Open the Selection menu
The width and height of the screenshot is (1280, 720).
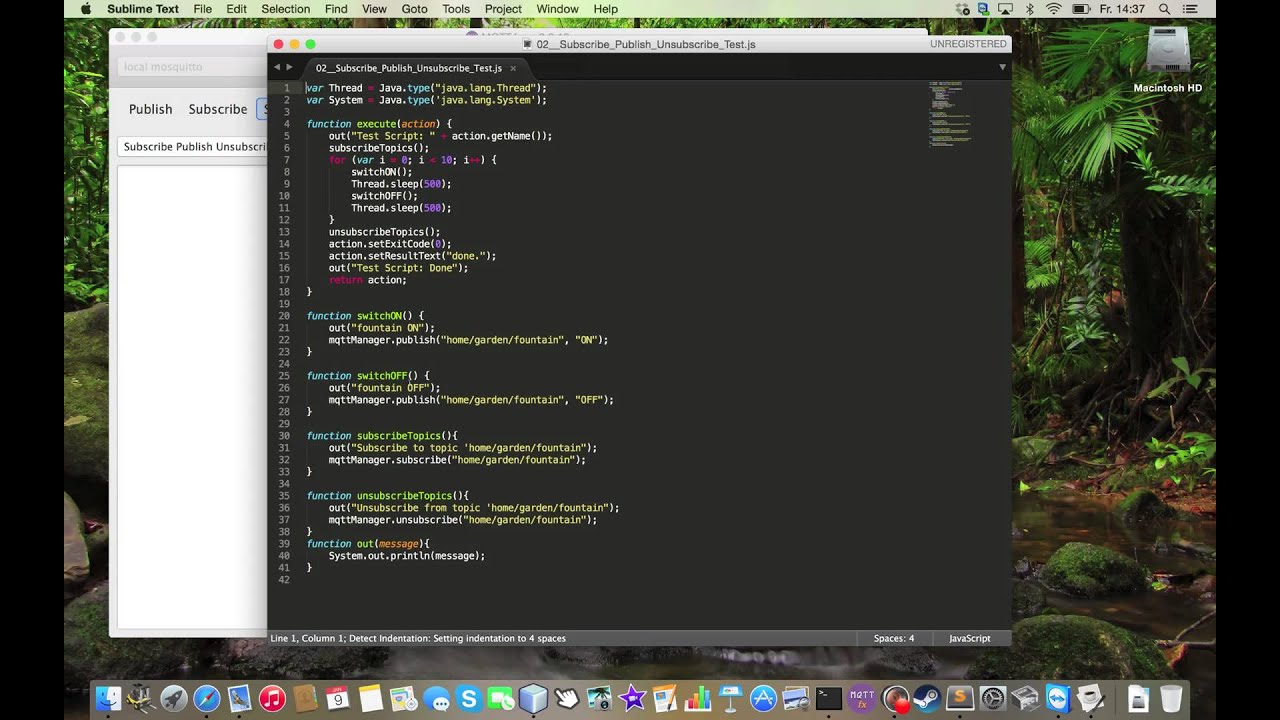point(286,9)
